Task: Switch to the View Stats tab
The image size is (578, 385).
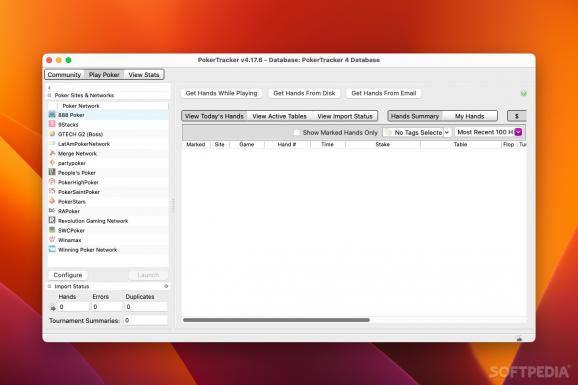Action: click(x=144, y=74)
